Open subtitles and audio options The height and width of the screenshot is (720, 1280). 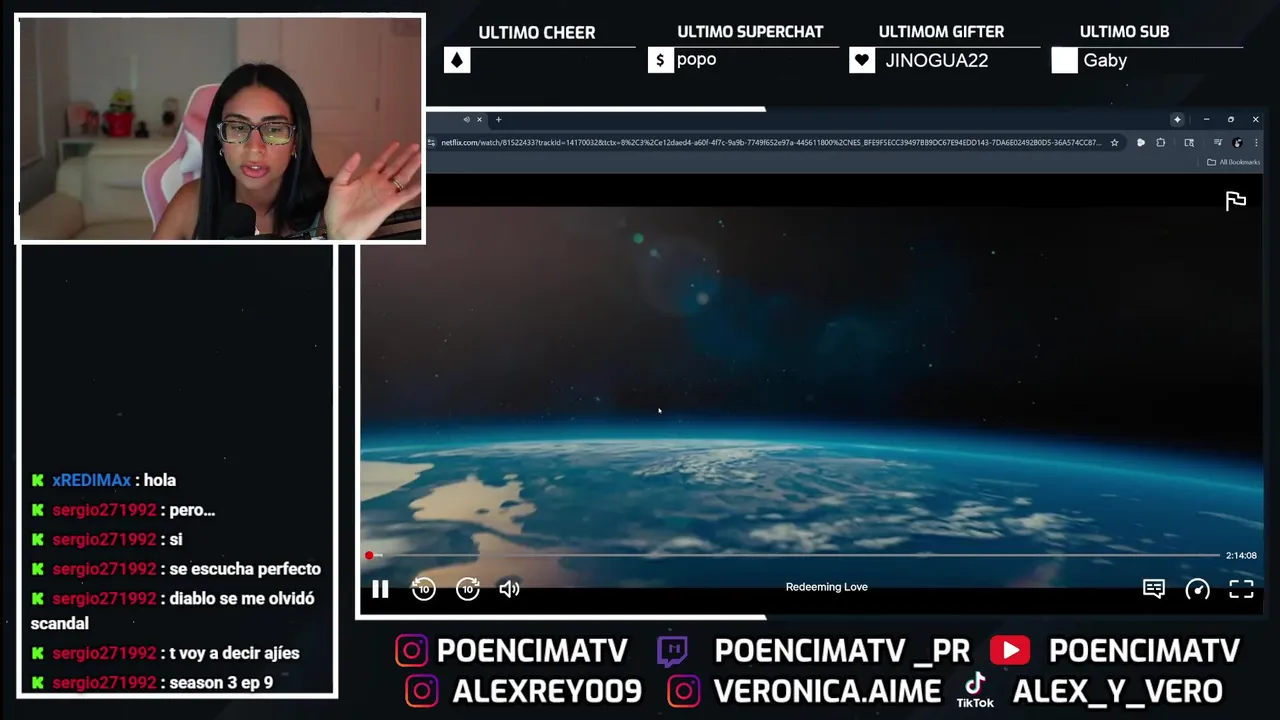pos(1154,589)
